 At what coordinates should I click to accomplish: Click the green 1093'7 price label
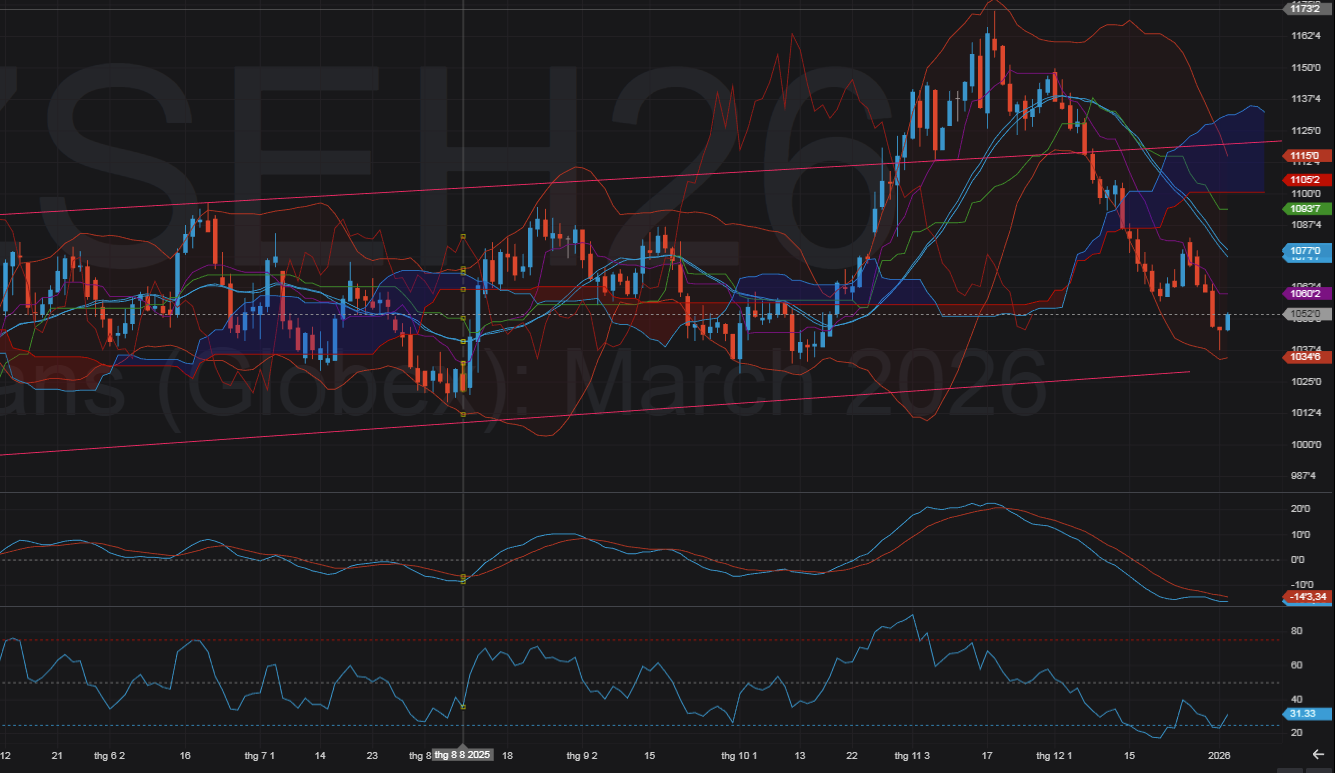coord(1306,208)
